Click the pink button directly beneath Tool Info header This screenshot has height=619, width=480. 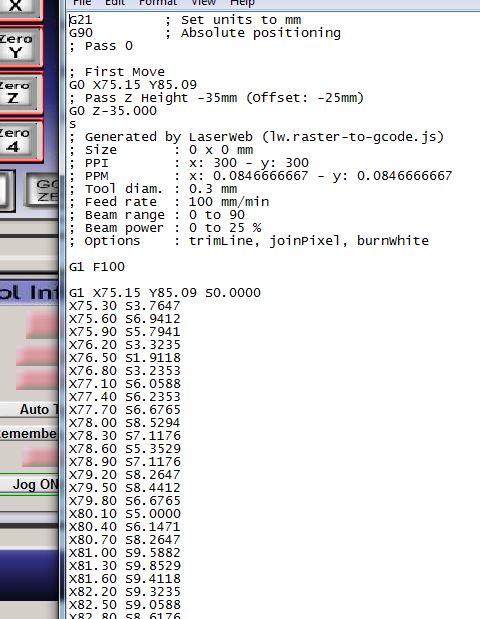42,325
